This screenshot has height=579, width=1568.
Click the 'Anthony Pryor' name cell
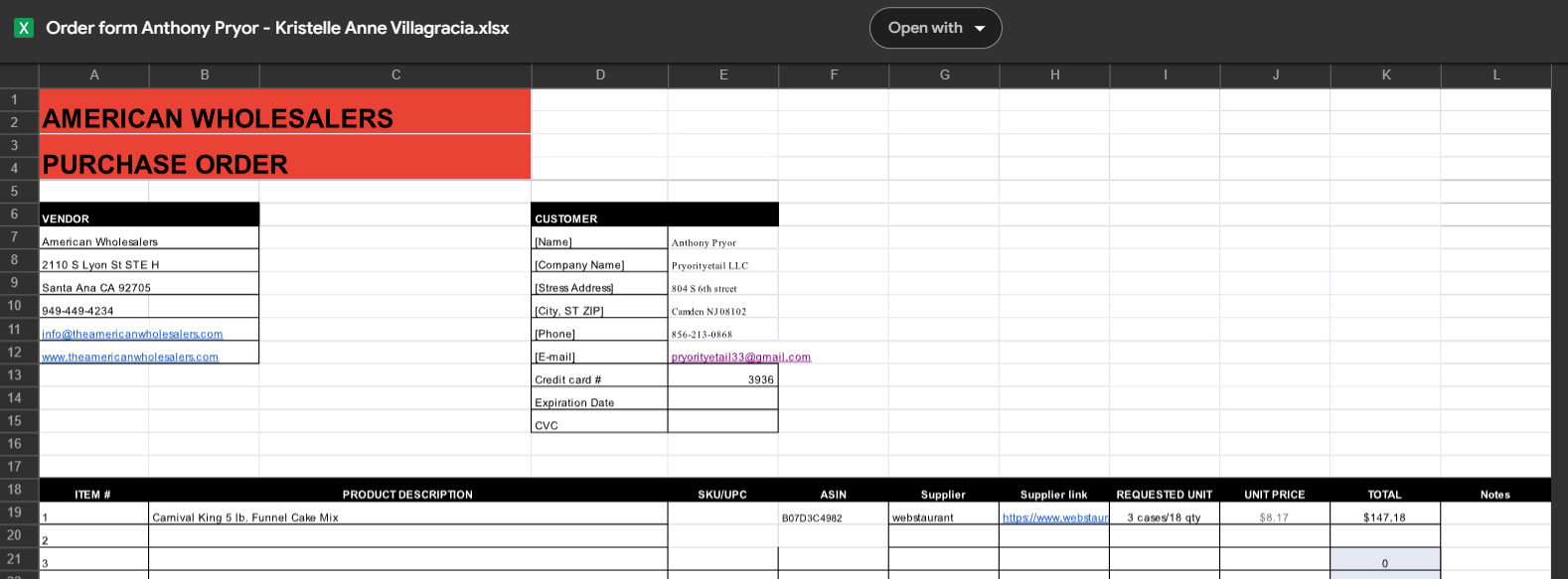723,237
